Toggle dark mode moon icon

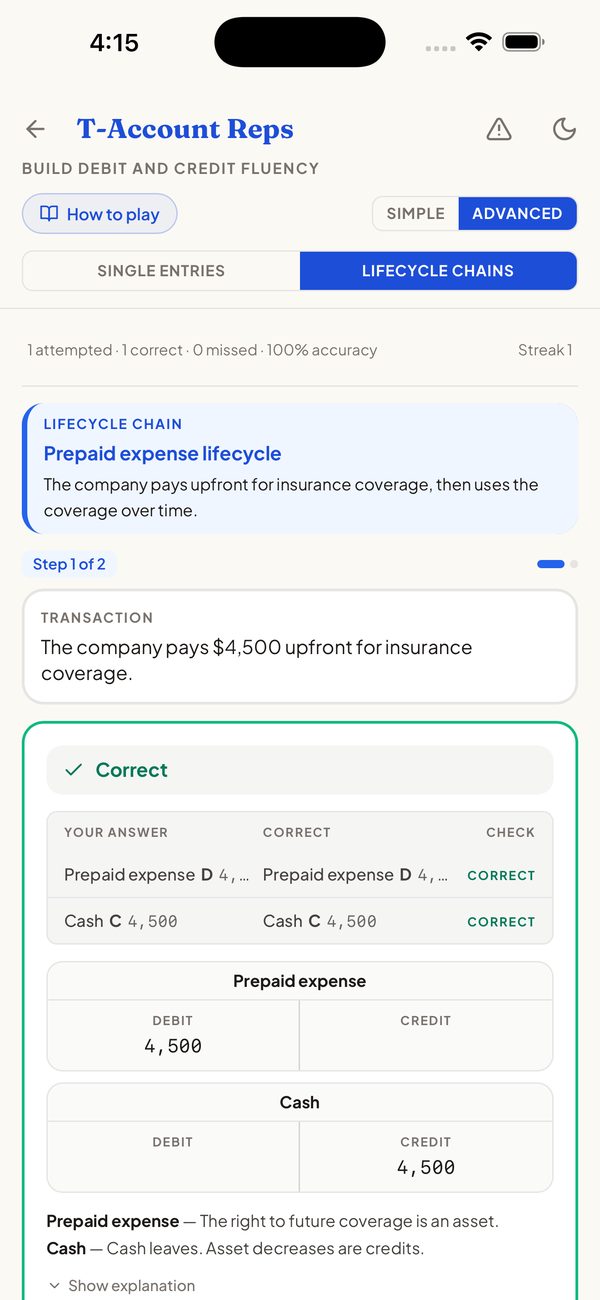565,129
